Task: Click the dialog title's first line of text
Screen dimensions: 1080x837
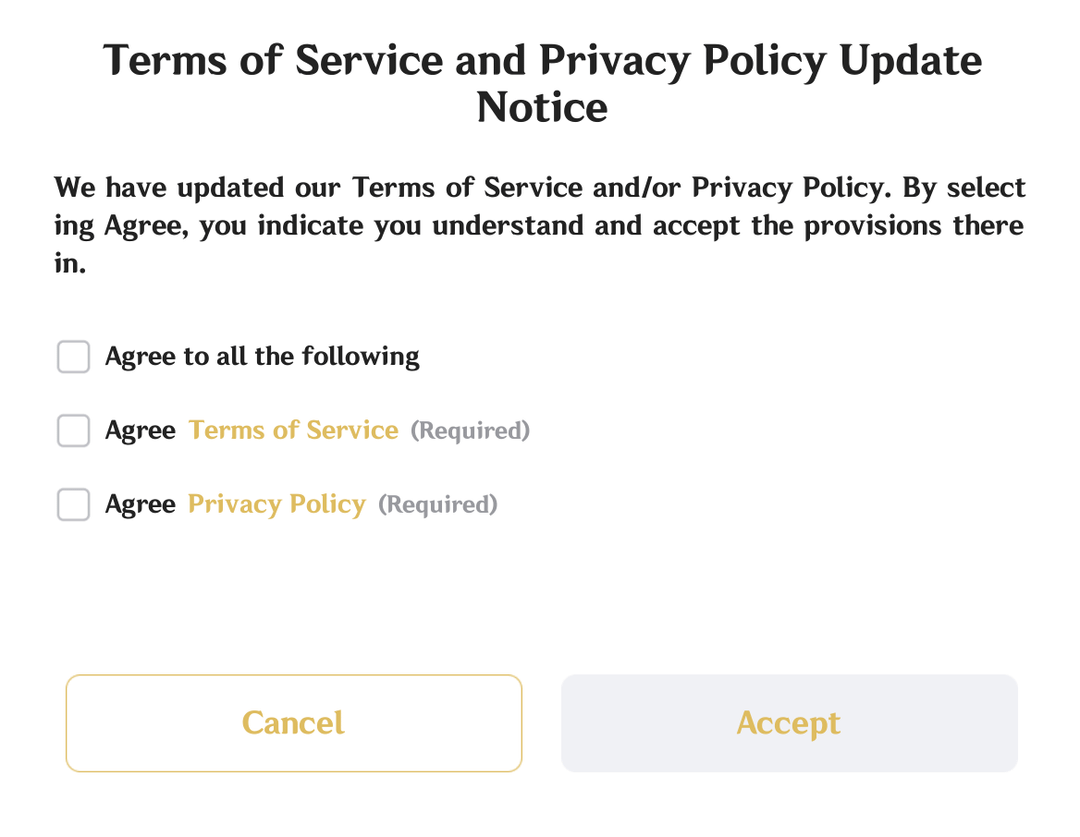Action: click(542, 61)
